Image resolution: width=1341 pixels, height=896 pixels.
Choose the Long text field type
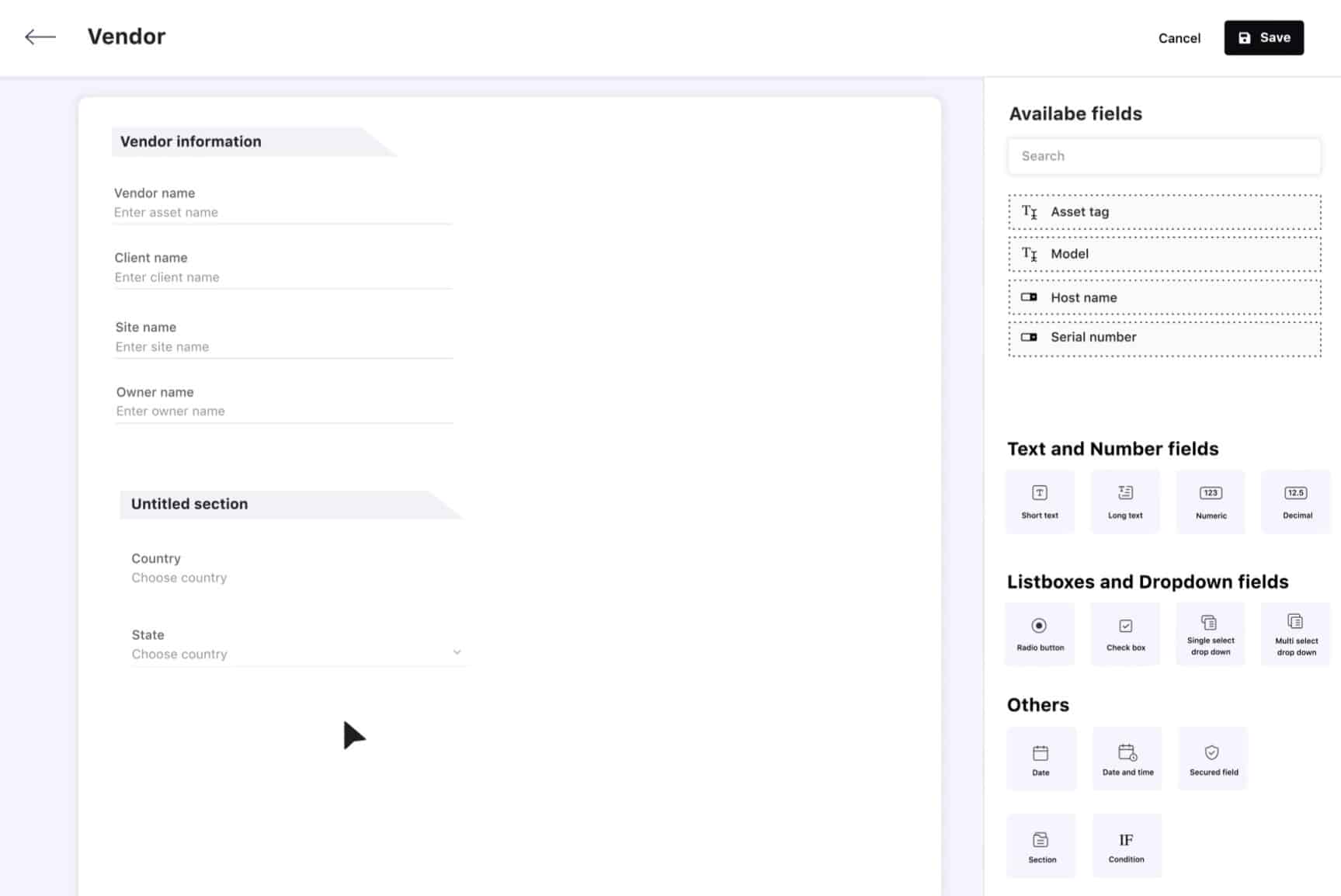click(1125, 502)
